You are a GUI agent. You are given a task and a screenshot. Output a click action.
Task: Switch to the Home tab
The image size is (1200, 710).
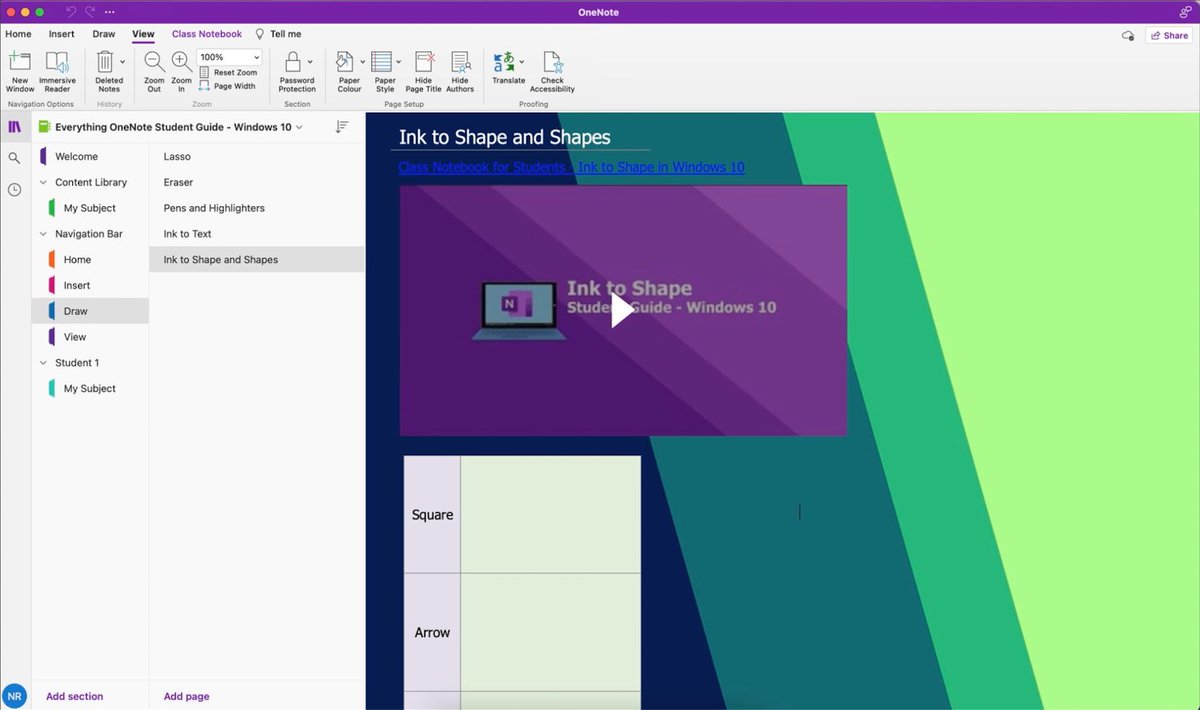(18, 34)
